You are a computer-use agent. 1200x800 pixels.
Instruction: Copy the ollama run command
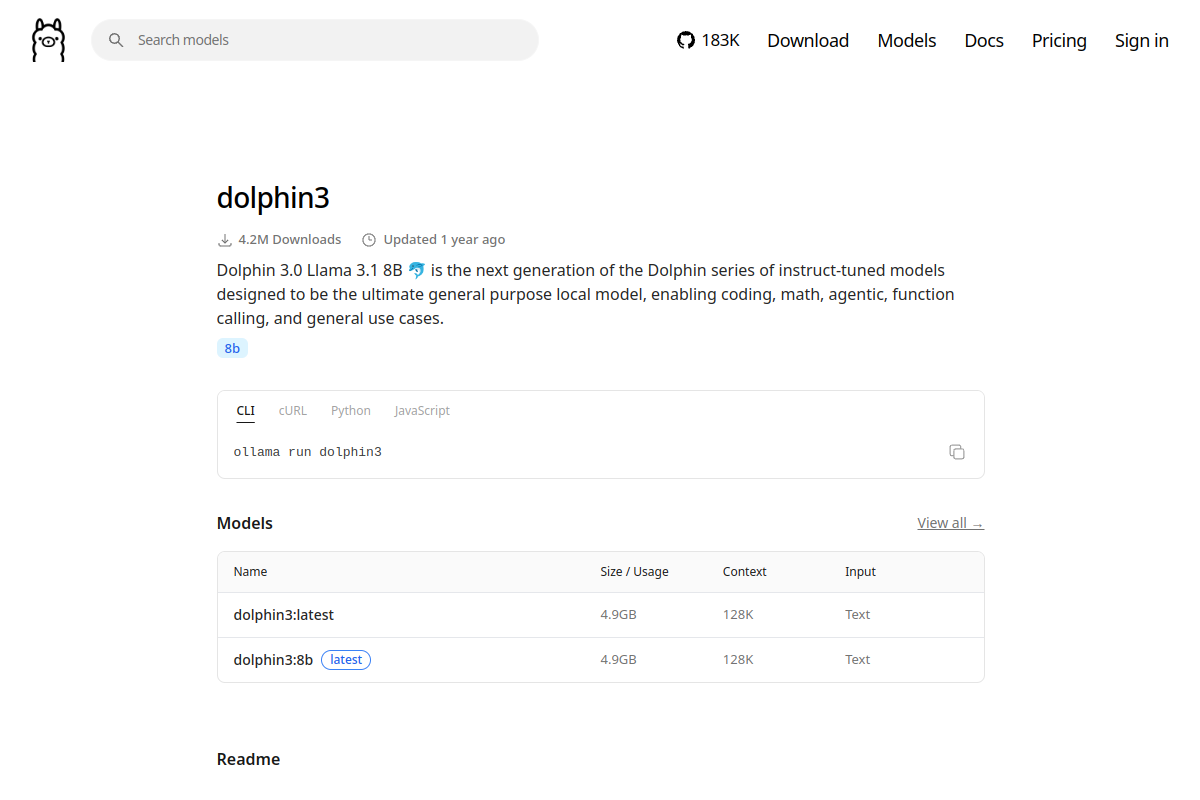click(x=957, y=452)
